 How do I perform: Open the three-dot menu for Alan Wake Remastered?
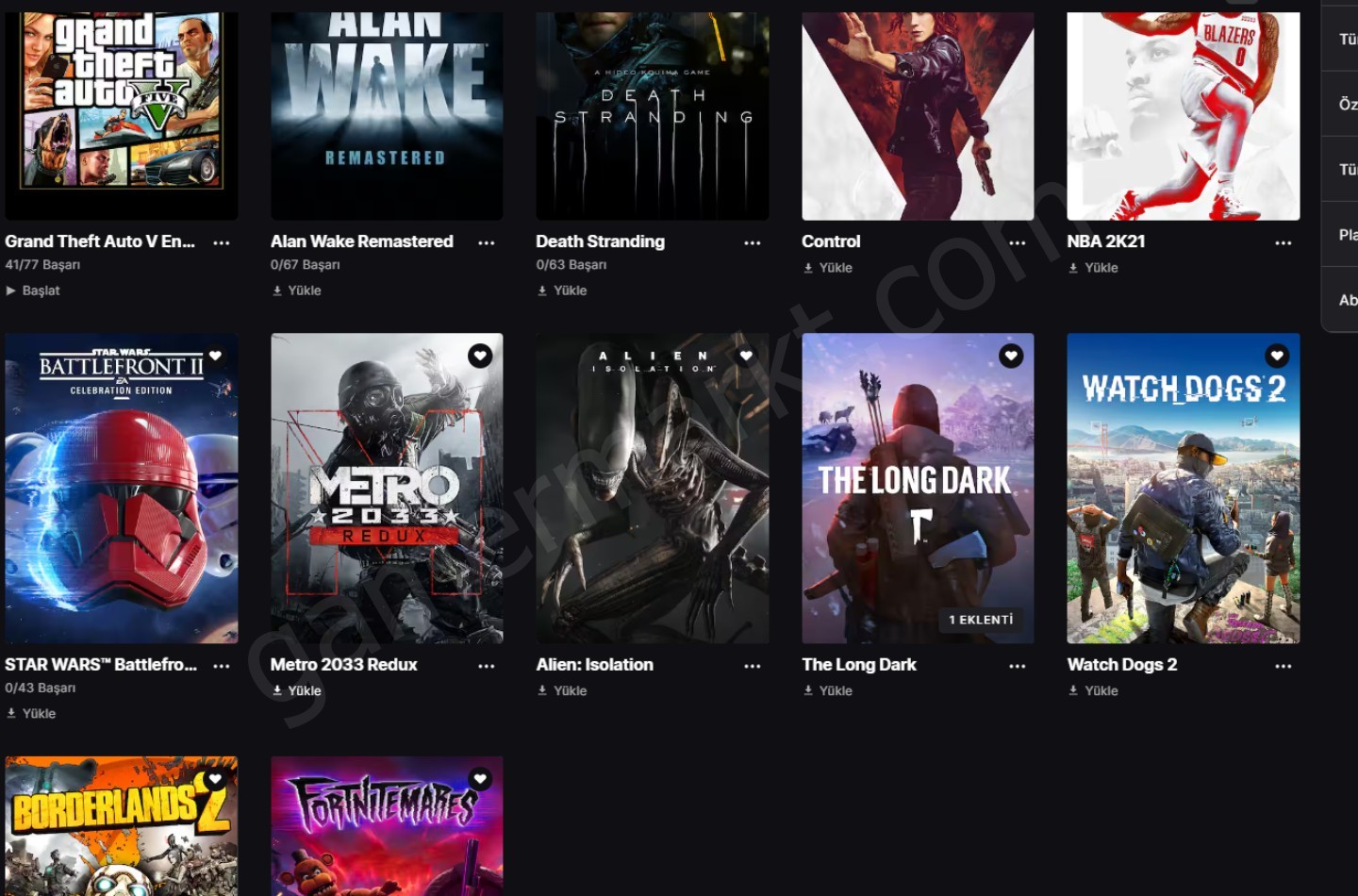click(487, 242)
